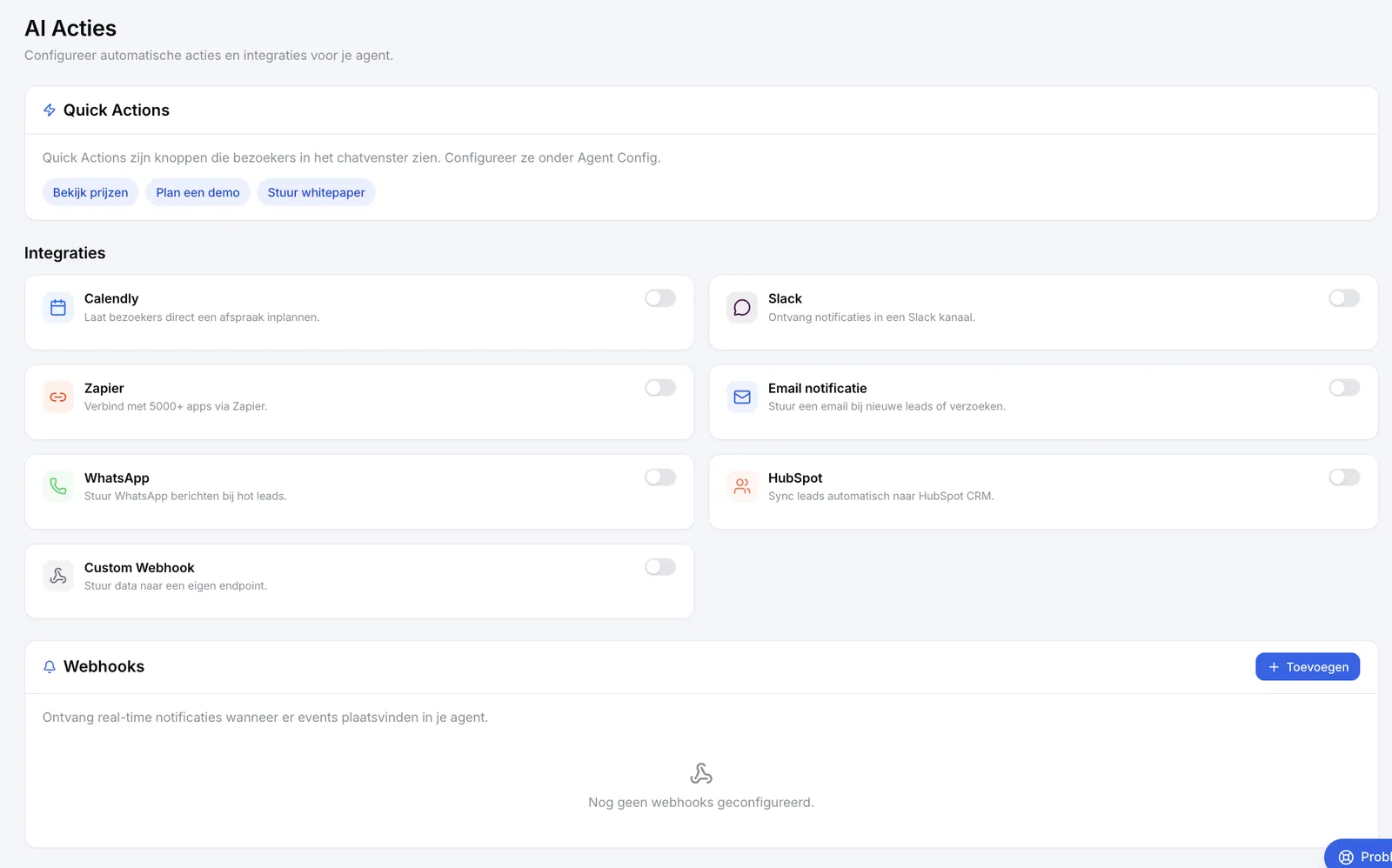Open the help widget at bottom right

1359,856
